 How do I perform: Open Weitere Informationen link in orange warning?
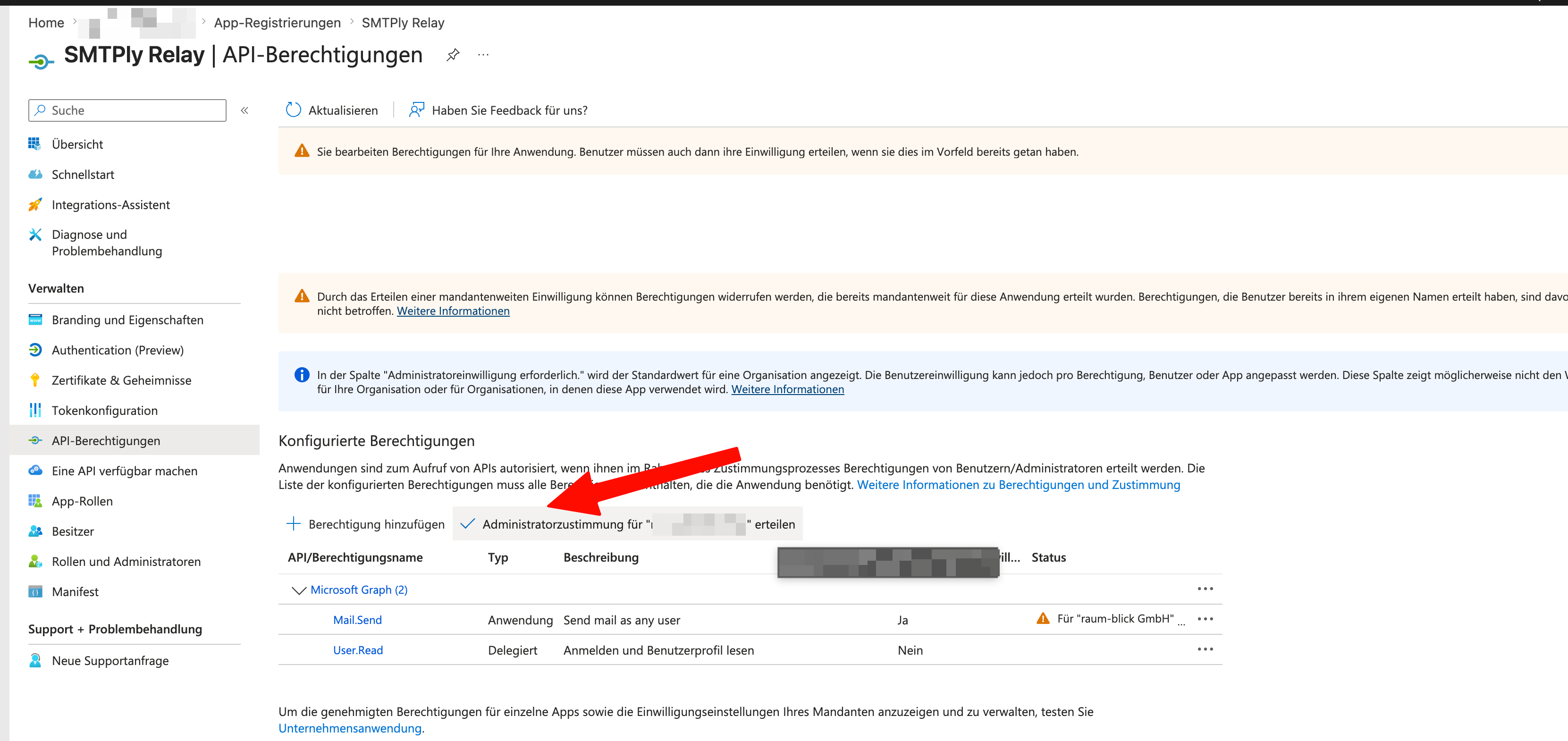[454, 311]
